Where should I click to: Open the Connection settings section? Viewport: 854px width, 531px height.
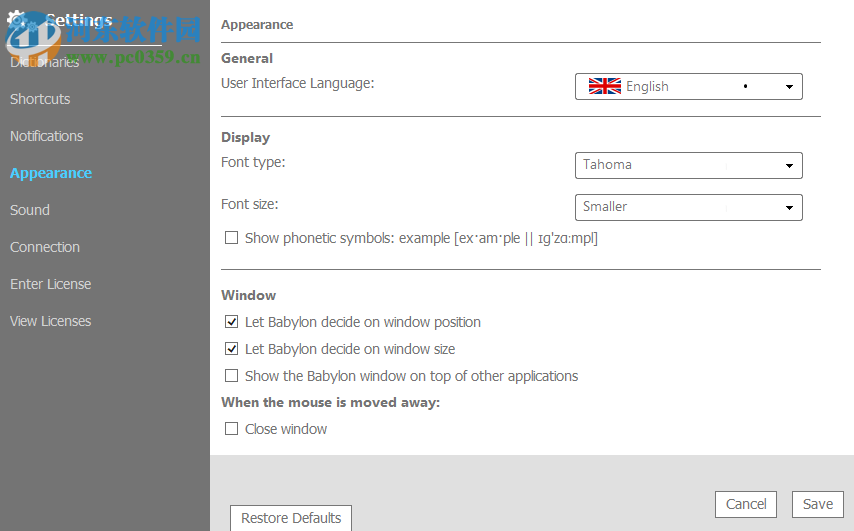pyautogui.click(x=45, y=247)
